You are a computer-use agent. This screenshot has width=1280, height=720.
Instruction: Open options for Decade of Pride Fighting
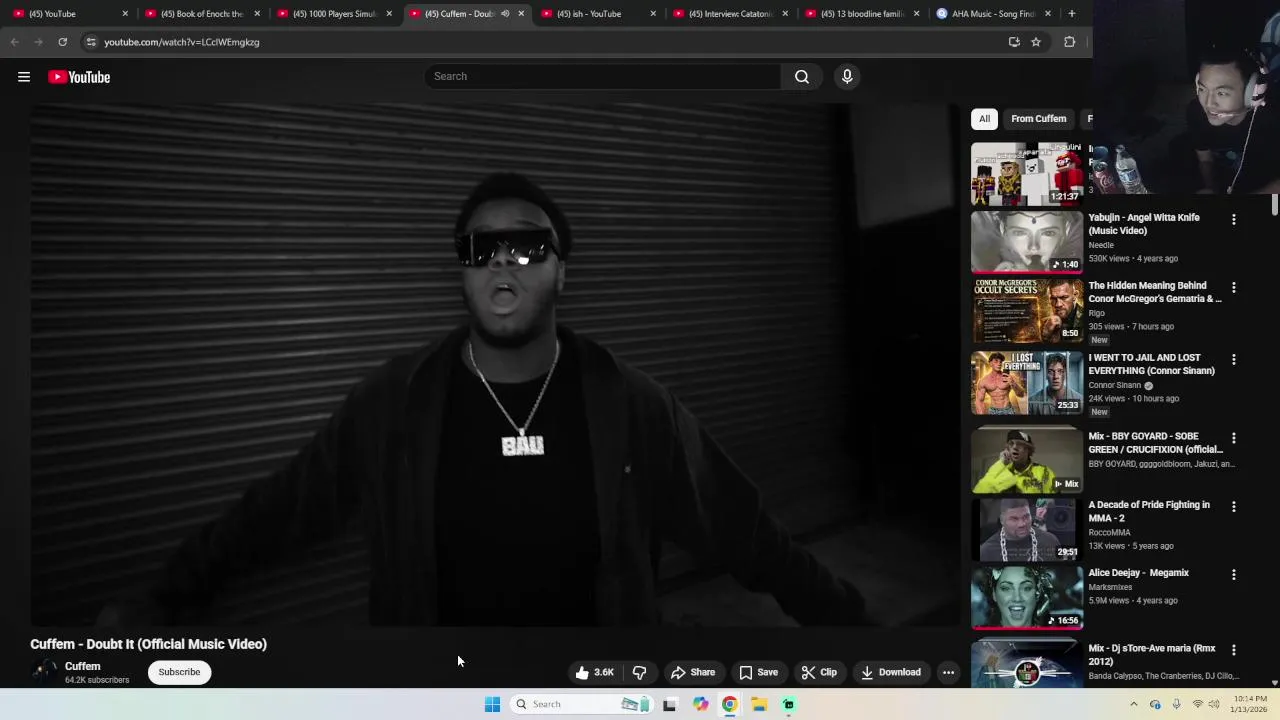coord(1233,507)
